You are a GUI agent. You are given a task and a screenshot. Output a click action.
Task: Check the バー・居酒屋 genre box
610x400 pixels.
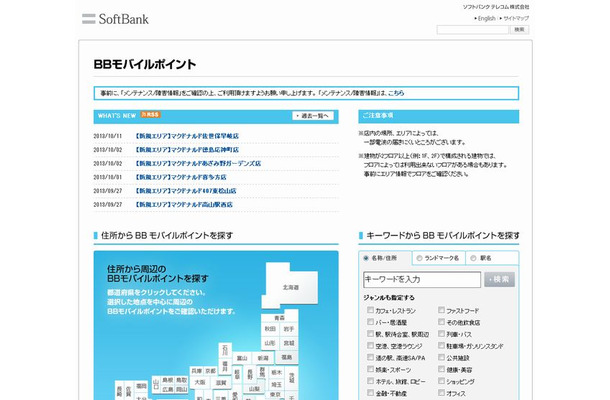370,322
